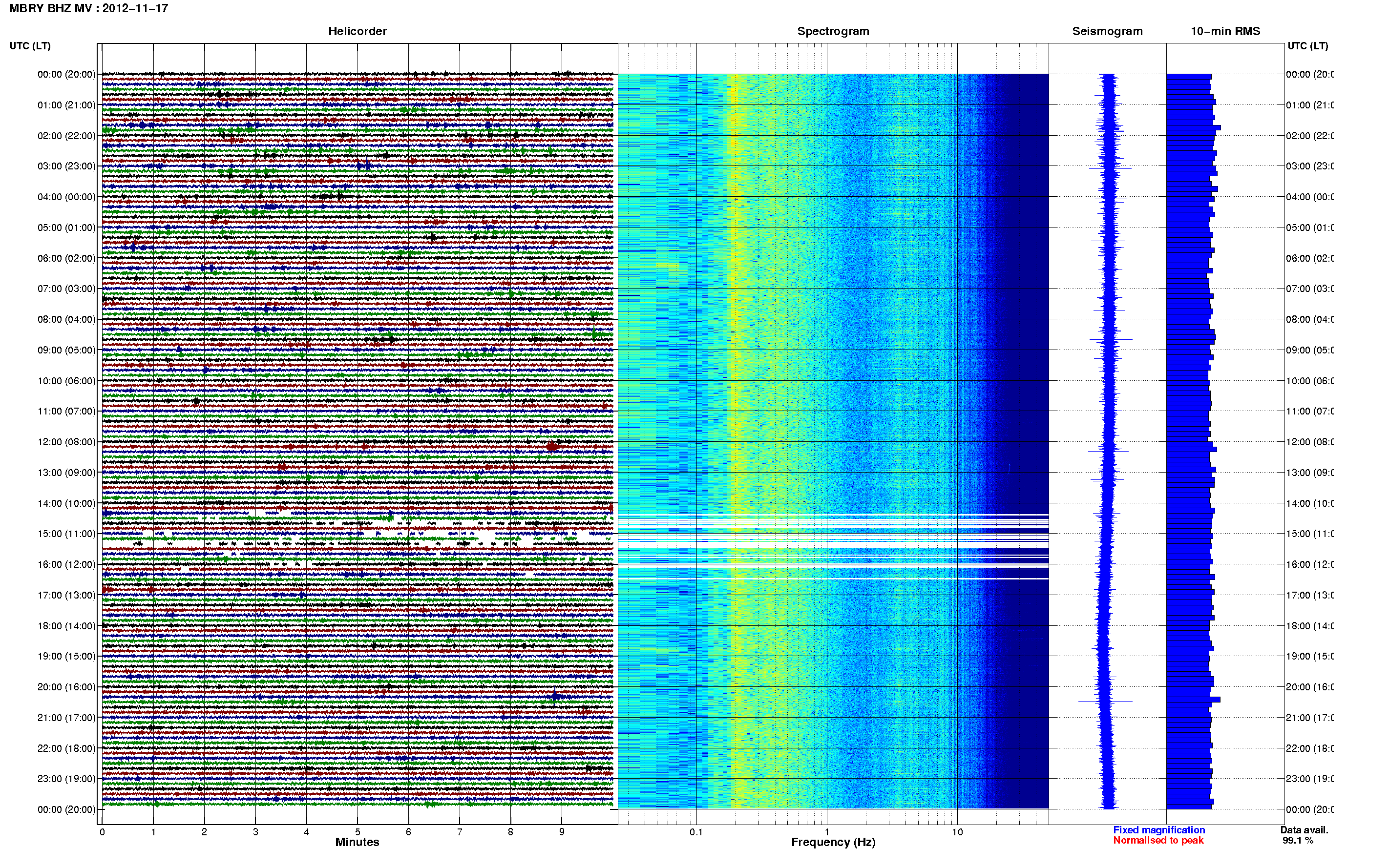The height and width of the screenshot is (868, 1389).
Task: Click the 'Minutes' axis title
Action: tap(357, 842)
